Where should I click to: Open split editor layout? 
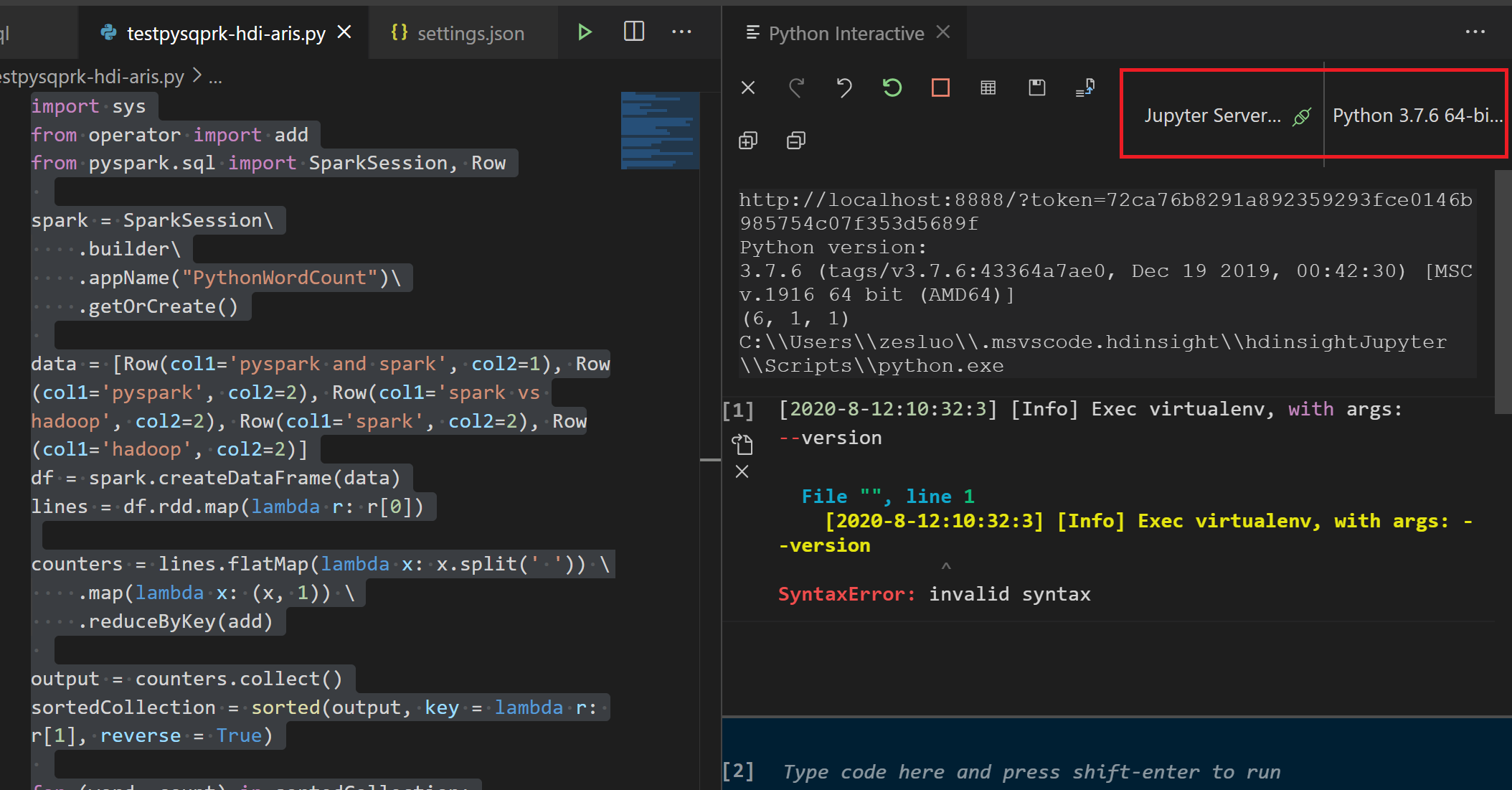click(x=634, y=32)
